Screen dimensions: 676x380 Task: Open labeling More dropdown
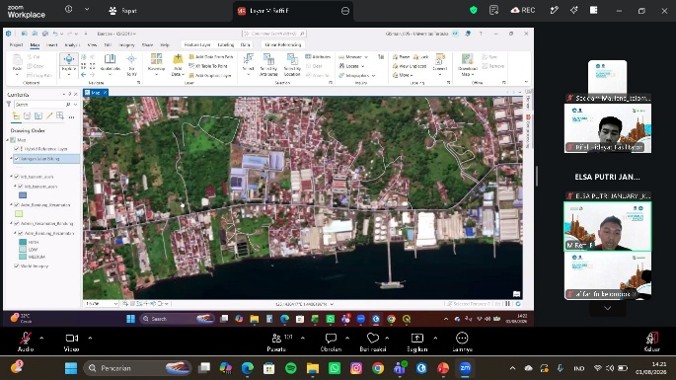(402, 75)
